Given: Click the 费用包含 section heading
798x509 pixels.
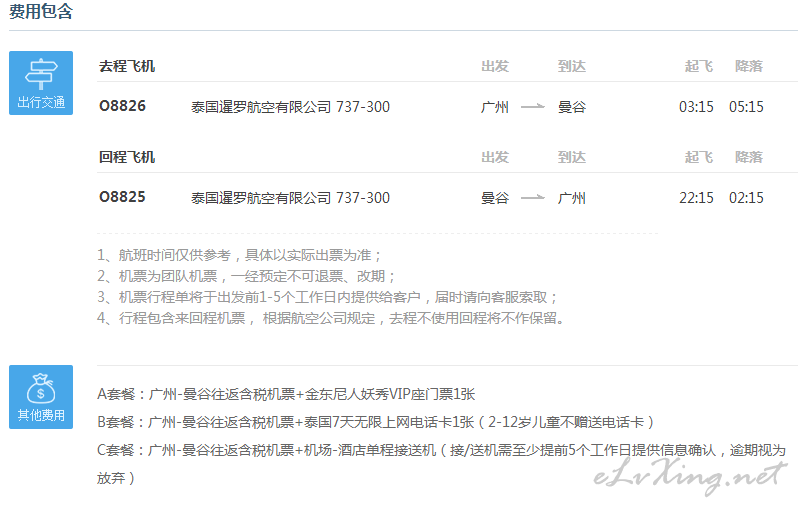Looking at the screenshot, I should tap(41, 11).
